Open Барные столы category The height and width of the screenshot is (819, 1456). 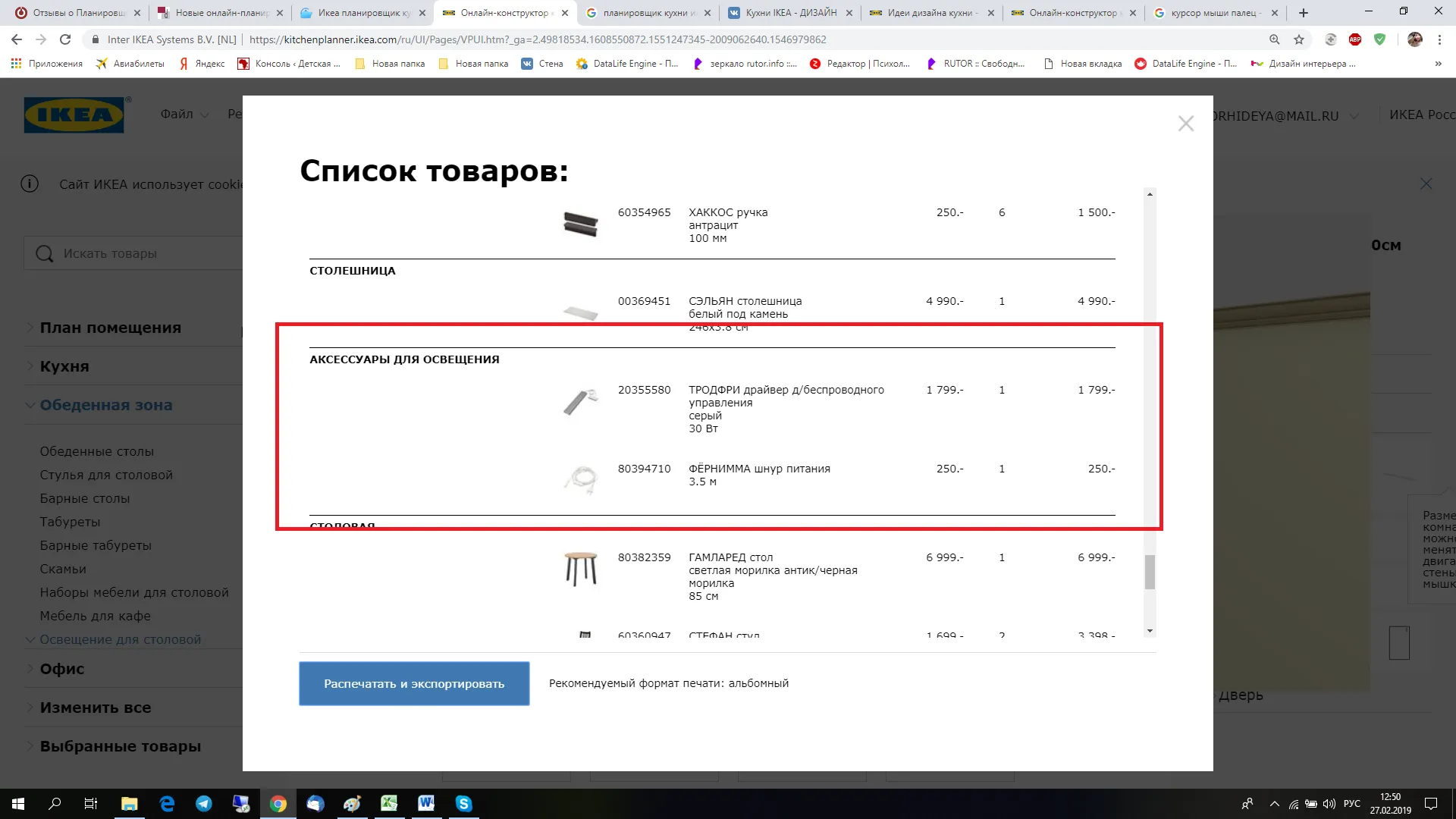click(x=85, y=498)
